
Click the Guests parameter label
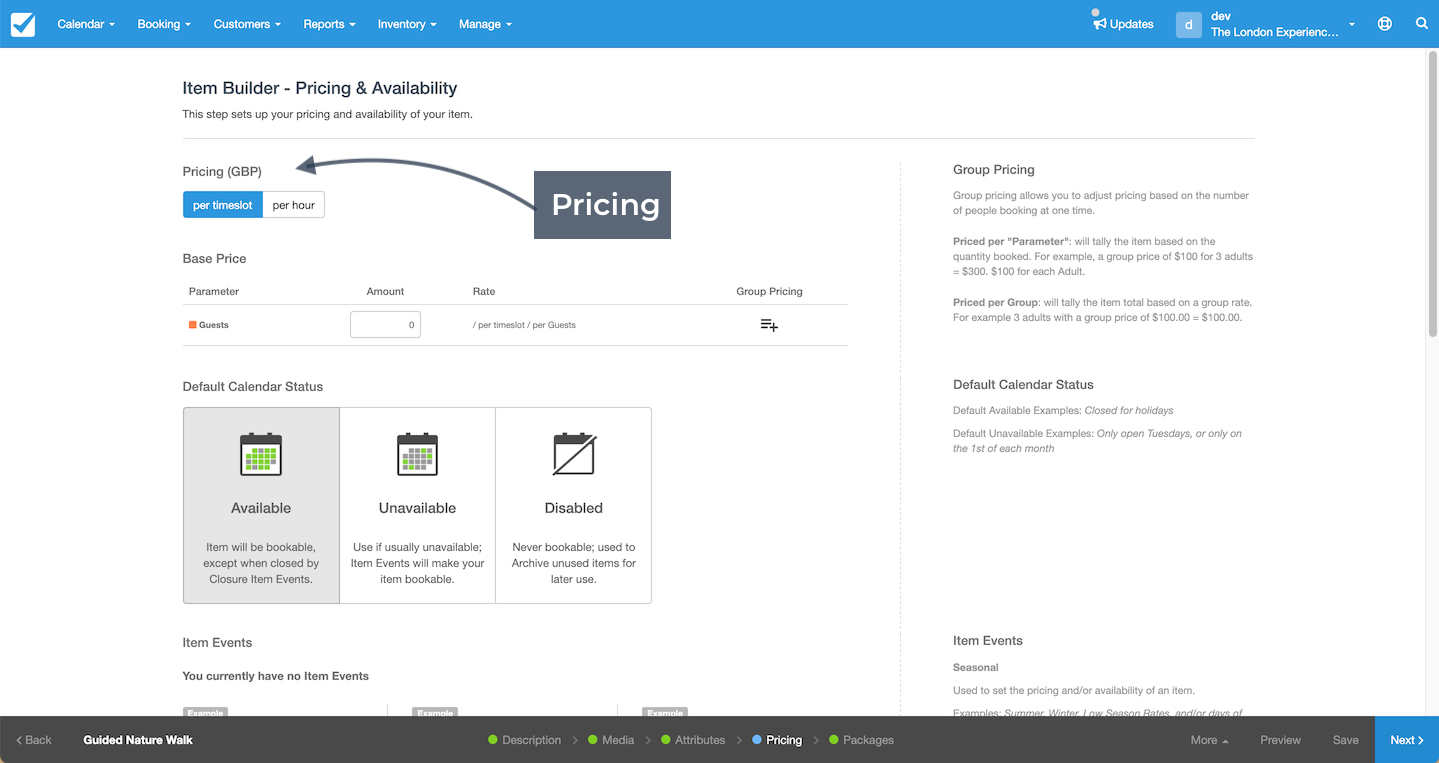pos(214,325)
